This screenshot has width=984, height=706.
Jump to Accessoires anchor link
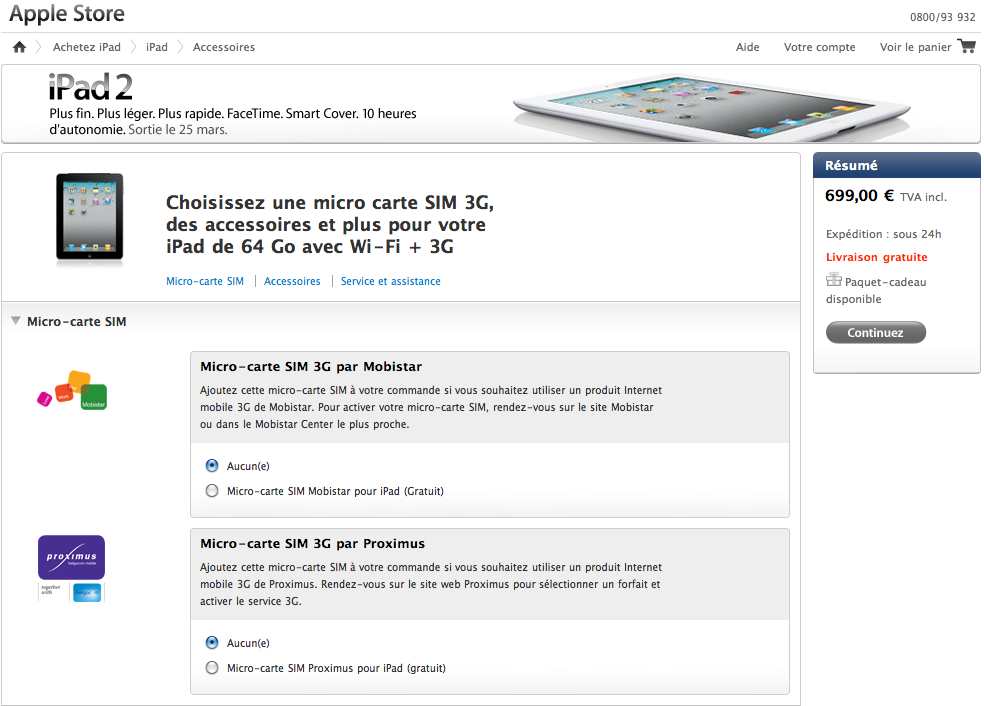pos(292,281)
